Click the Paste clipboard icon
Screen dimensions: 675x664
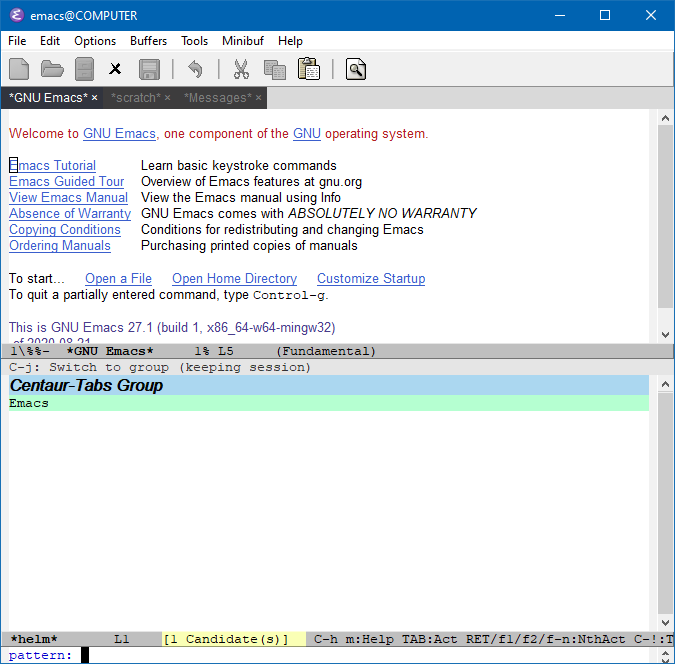click(x=309, y=69)
